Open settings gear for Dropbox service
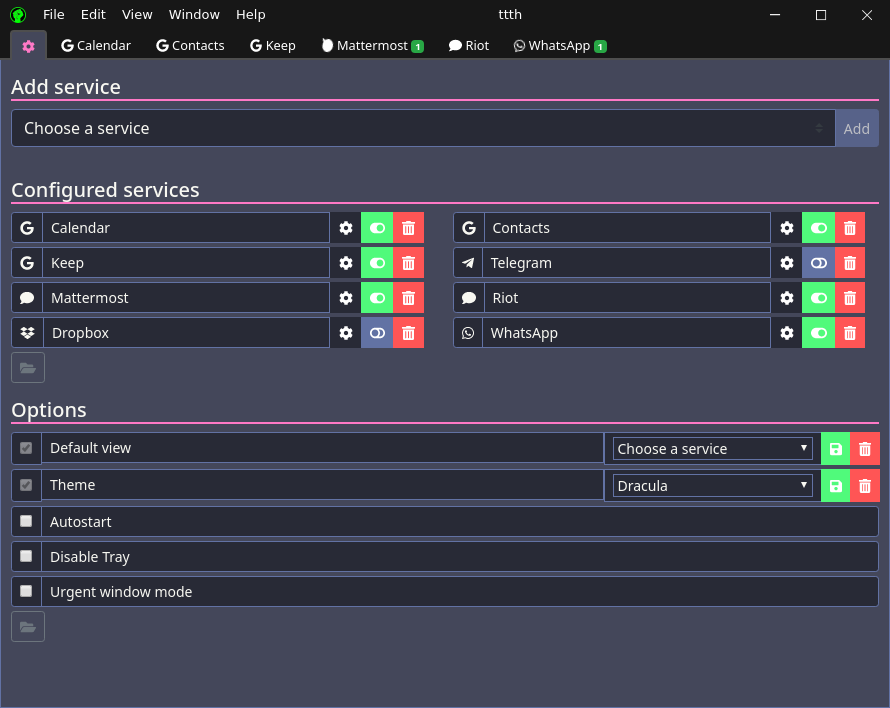Image resolution: width=890 pixels, height=708 pixels. tap(346, 333)
